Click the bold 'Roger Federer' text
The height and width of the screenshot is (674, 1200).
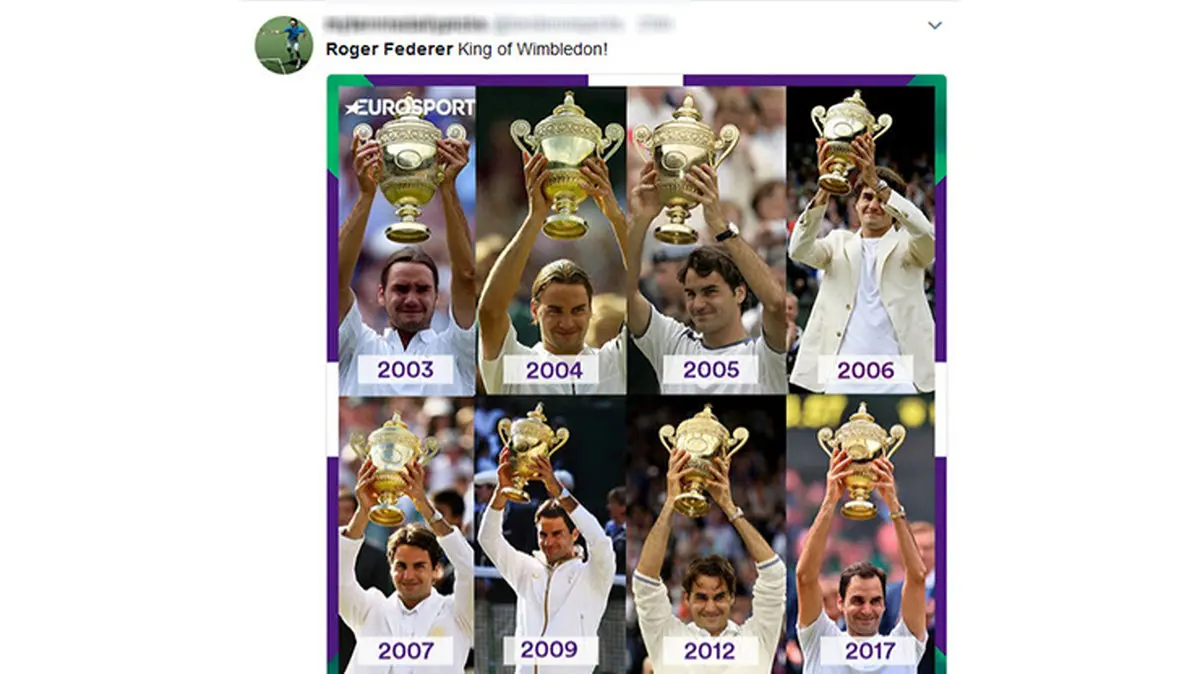tap(389, 49)
